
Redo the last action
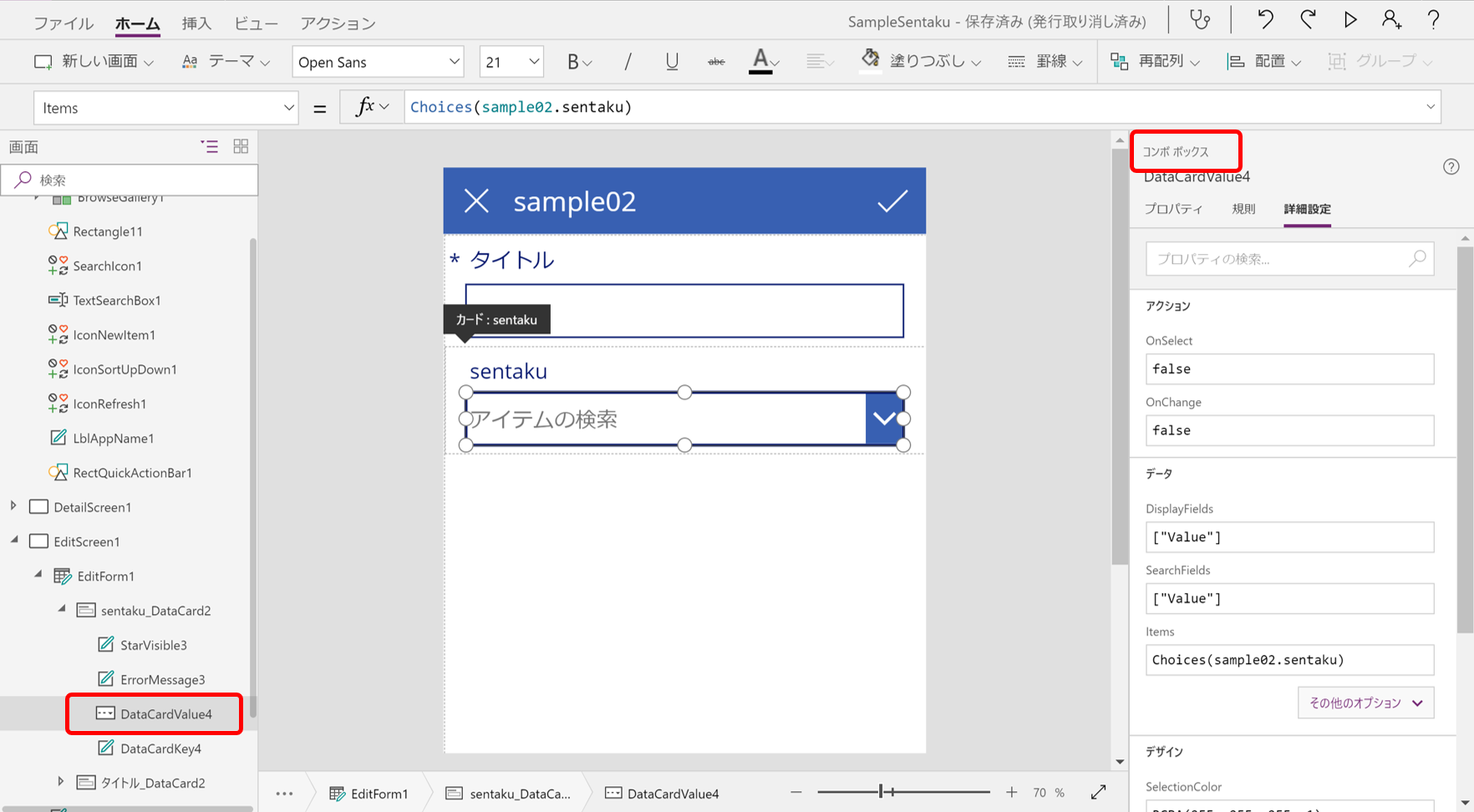1307,19
